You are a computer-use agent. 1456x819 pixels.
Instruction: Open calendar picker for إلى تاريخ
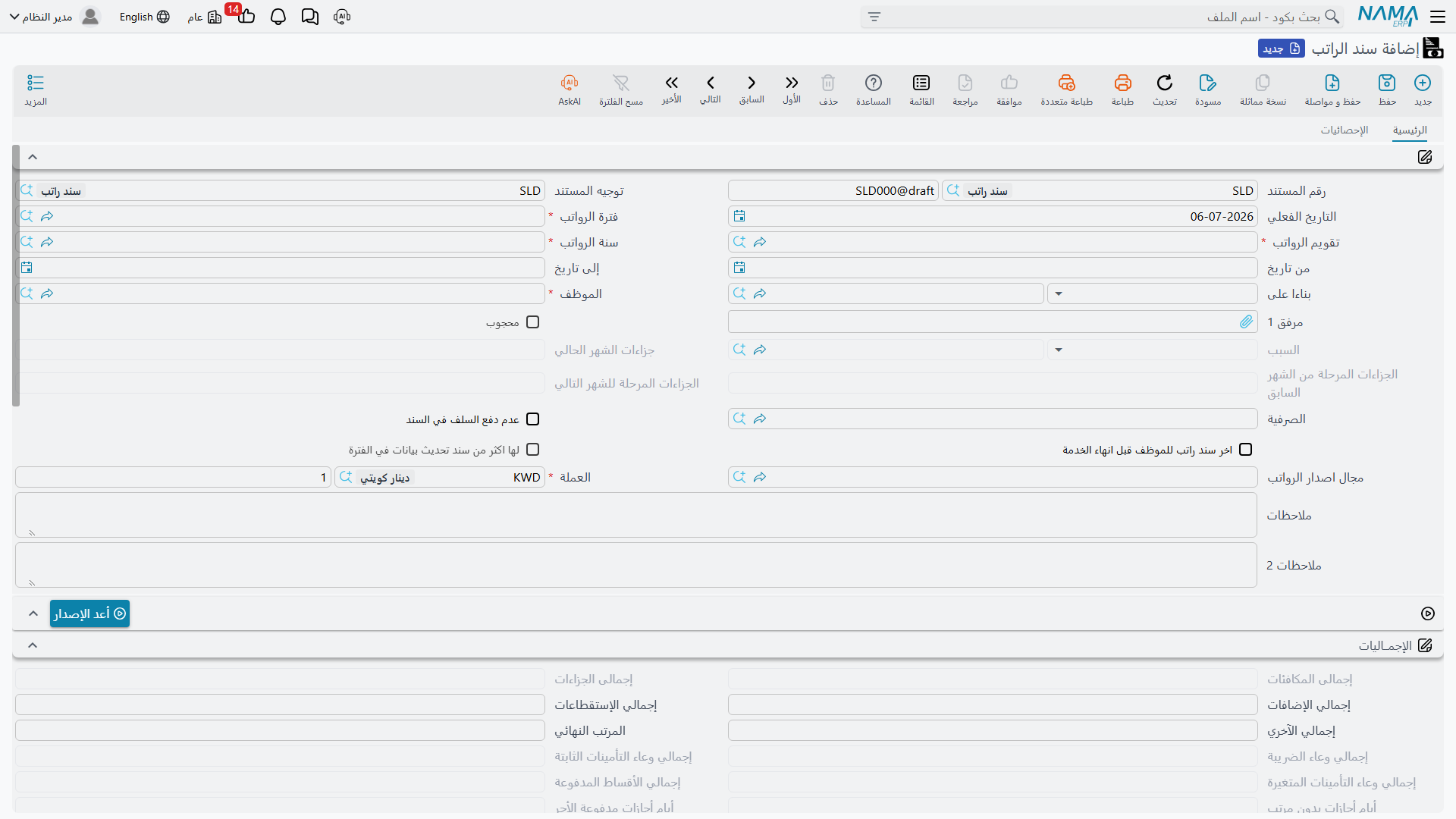click(x=27, y=268)
